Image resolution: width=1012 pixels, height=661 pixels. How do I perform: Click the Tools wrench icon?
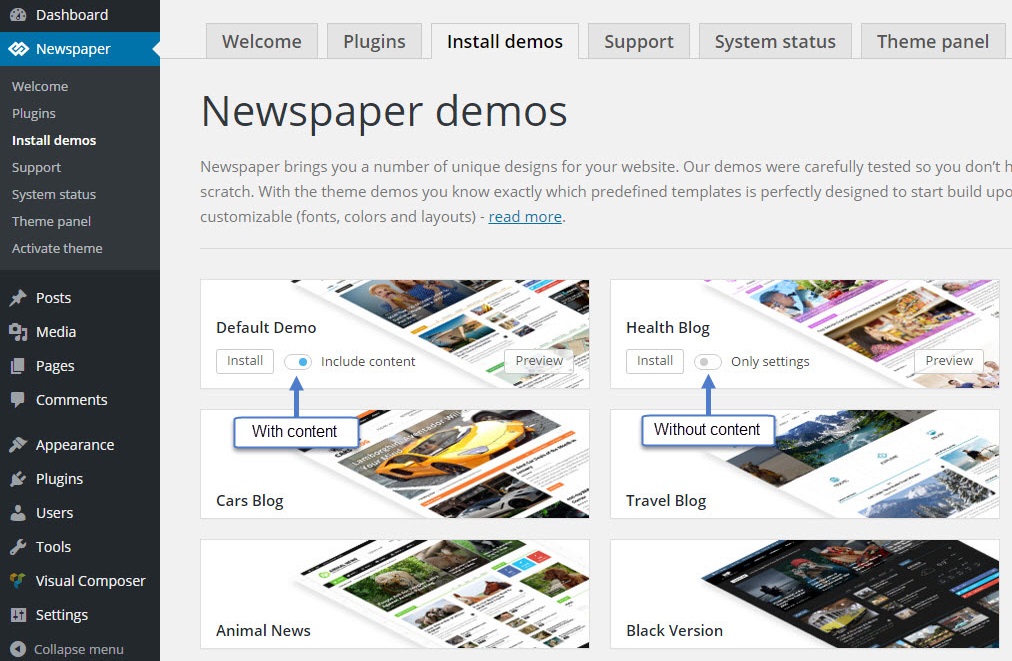pos(18,547)
